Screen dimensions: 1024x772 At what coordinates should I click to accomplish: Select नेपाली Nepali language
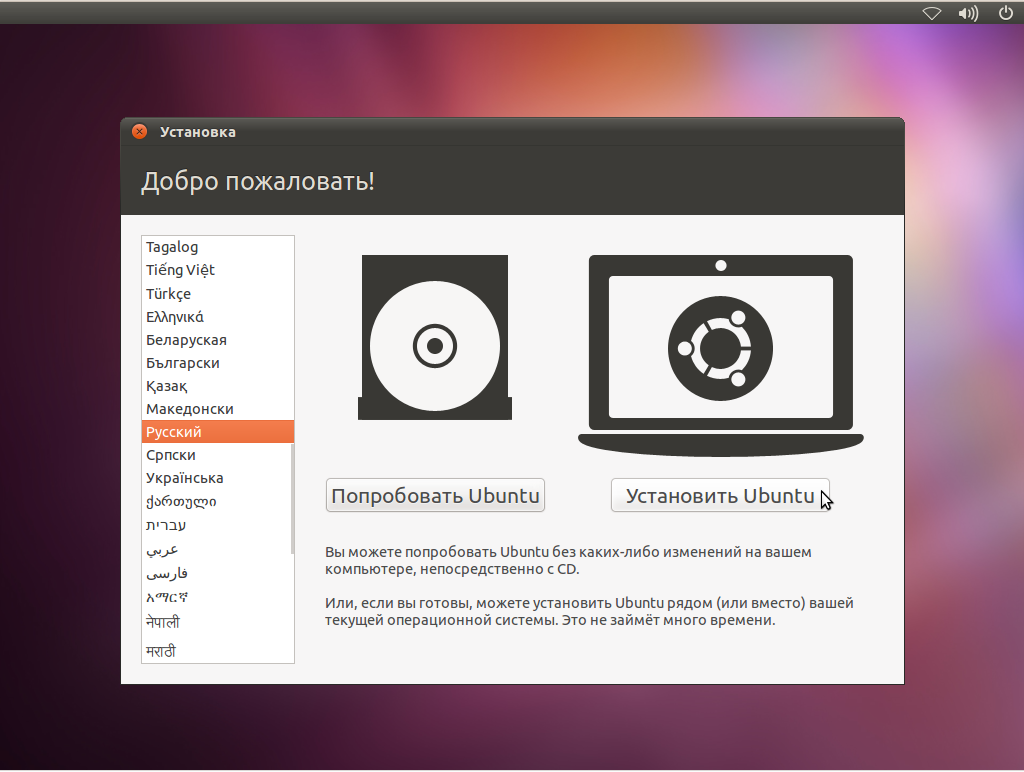tap(217, 622)
